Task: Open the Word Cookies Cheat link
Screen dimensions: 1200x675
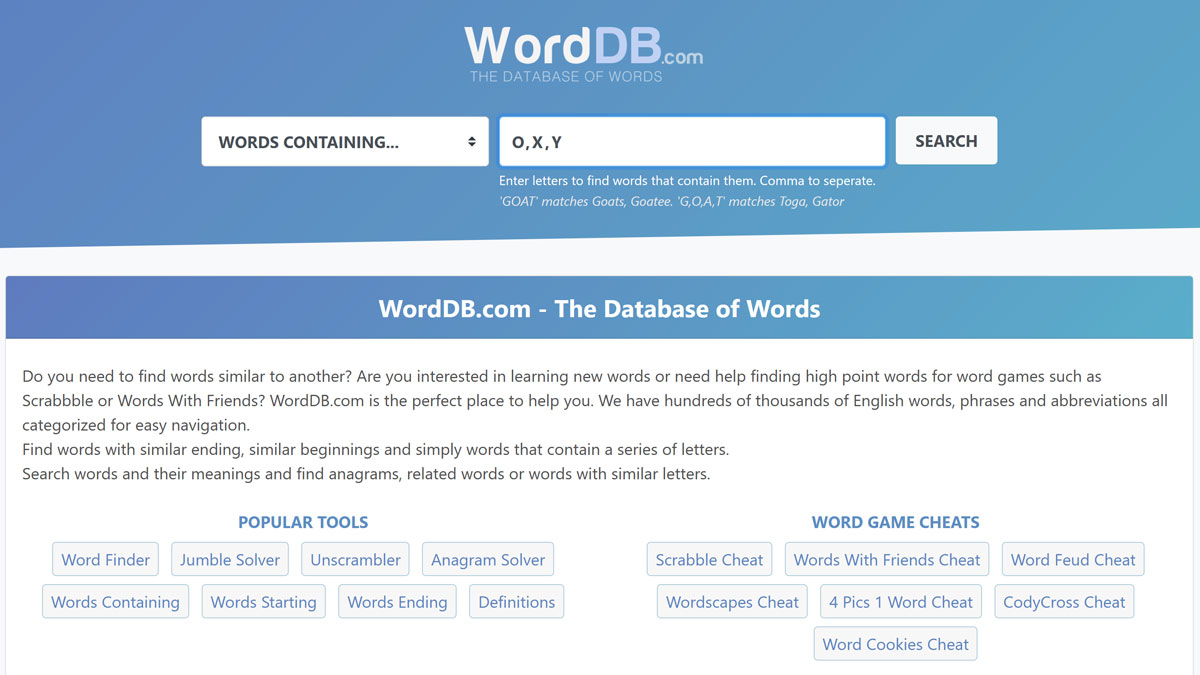Action: point(895,644)
